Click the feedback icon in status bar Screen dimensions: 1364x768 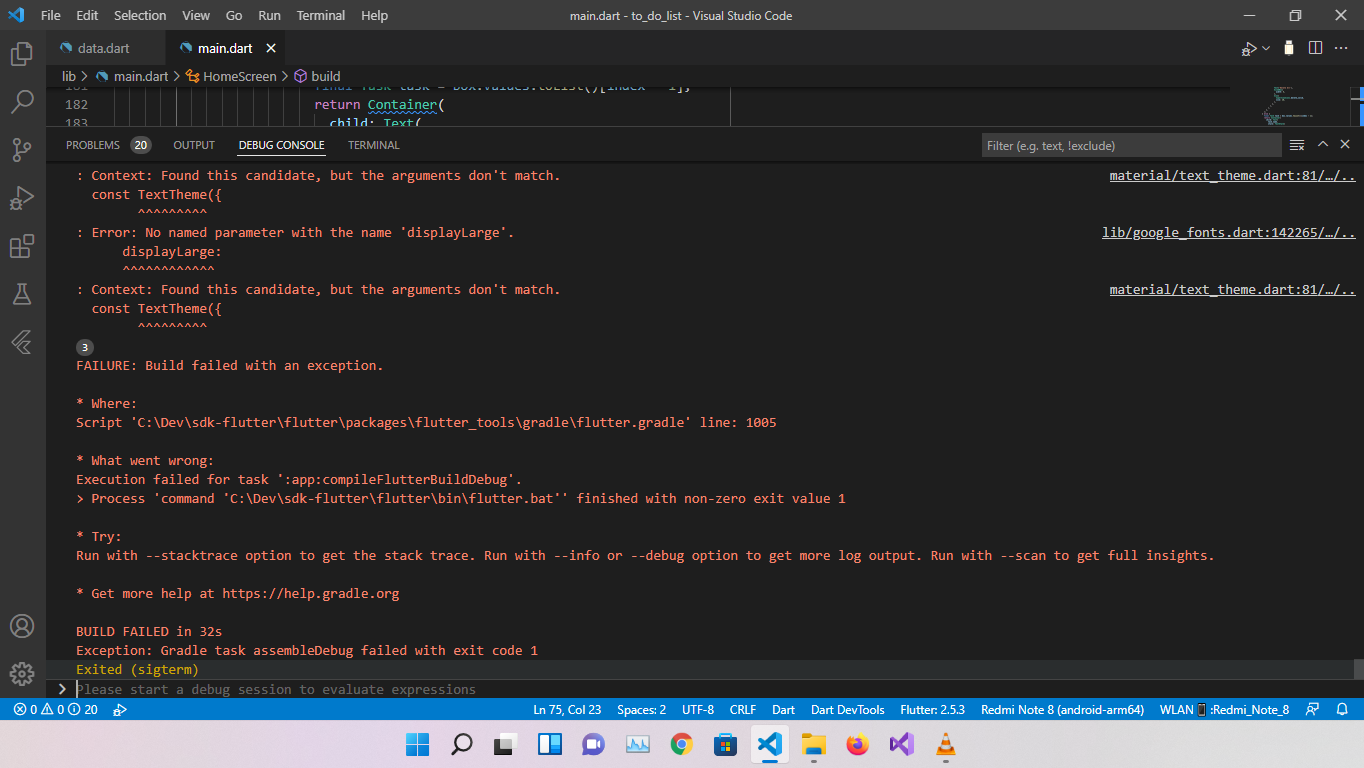(1313, 710)
